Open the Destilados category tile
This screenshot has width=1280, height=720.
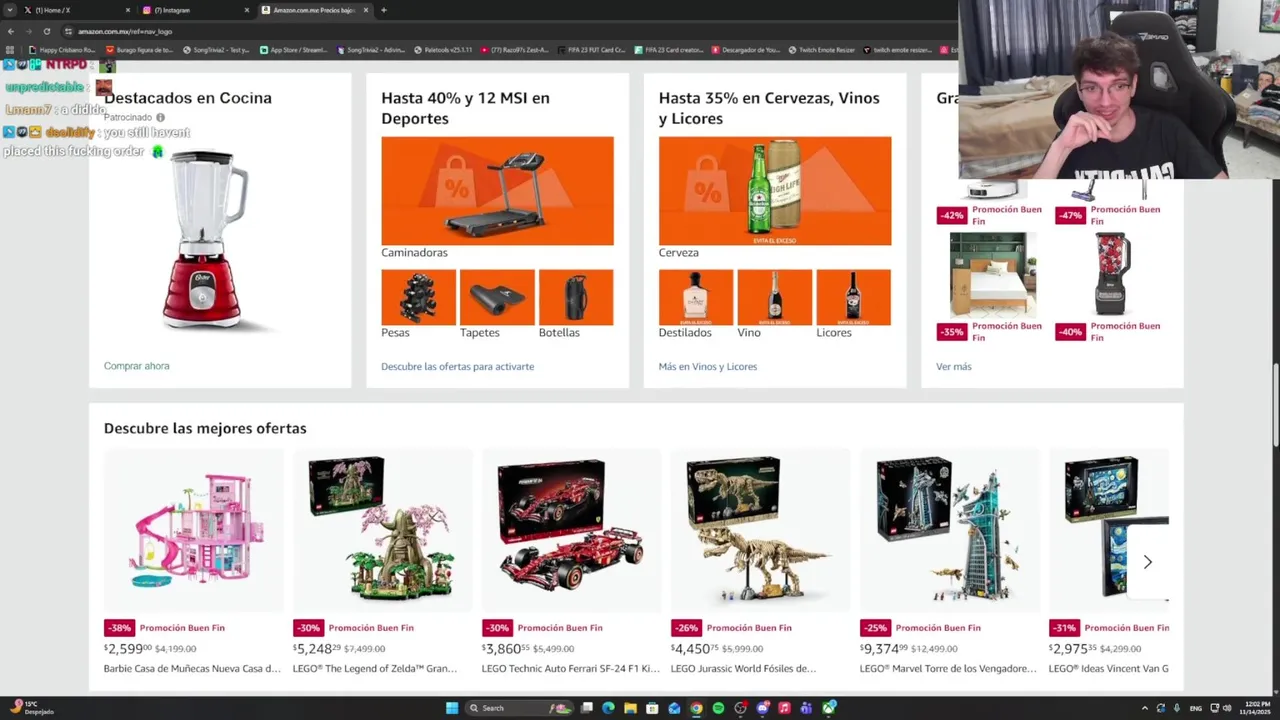pyautogui.click(x=696, y=297)
